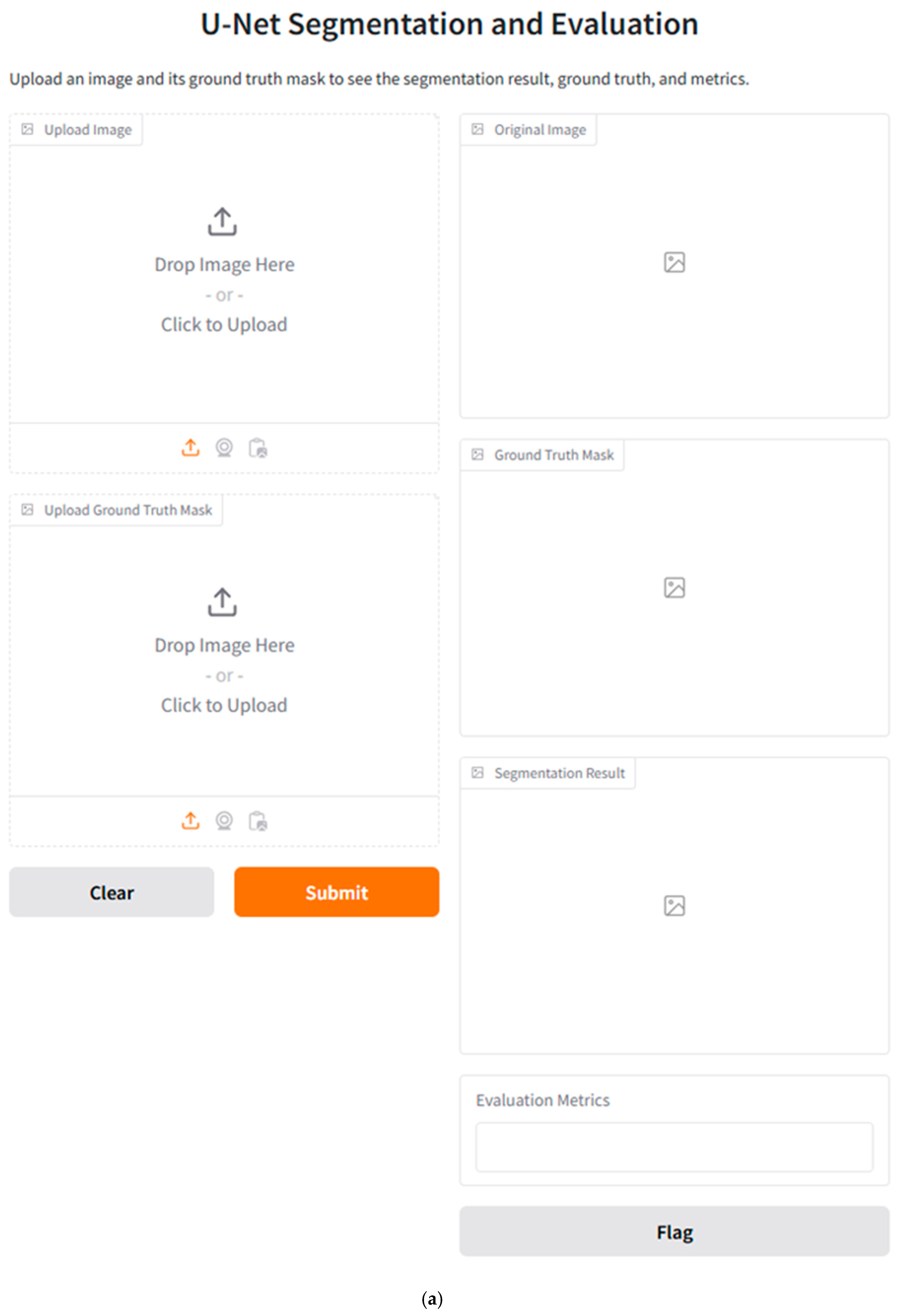Click the upload arrow in Upload Image box

[x=222, y=221]
